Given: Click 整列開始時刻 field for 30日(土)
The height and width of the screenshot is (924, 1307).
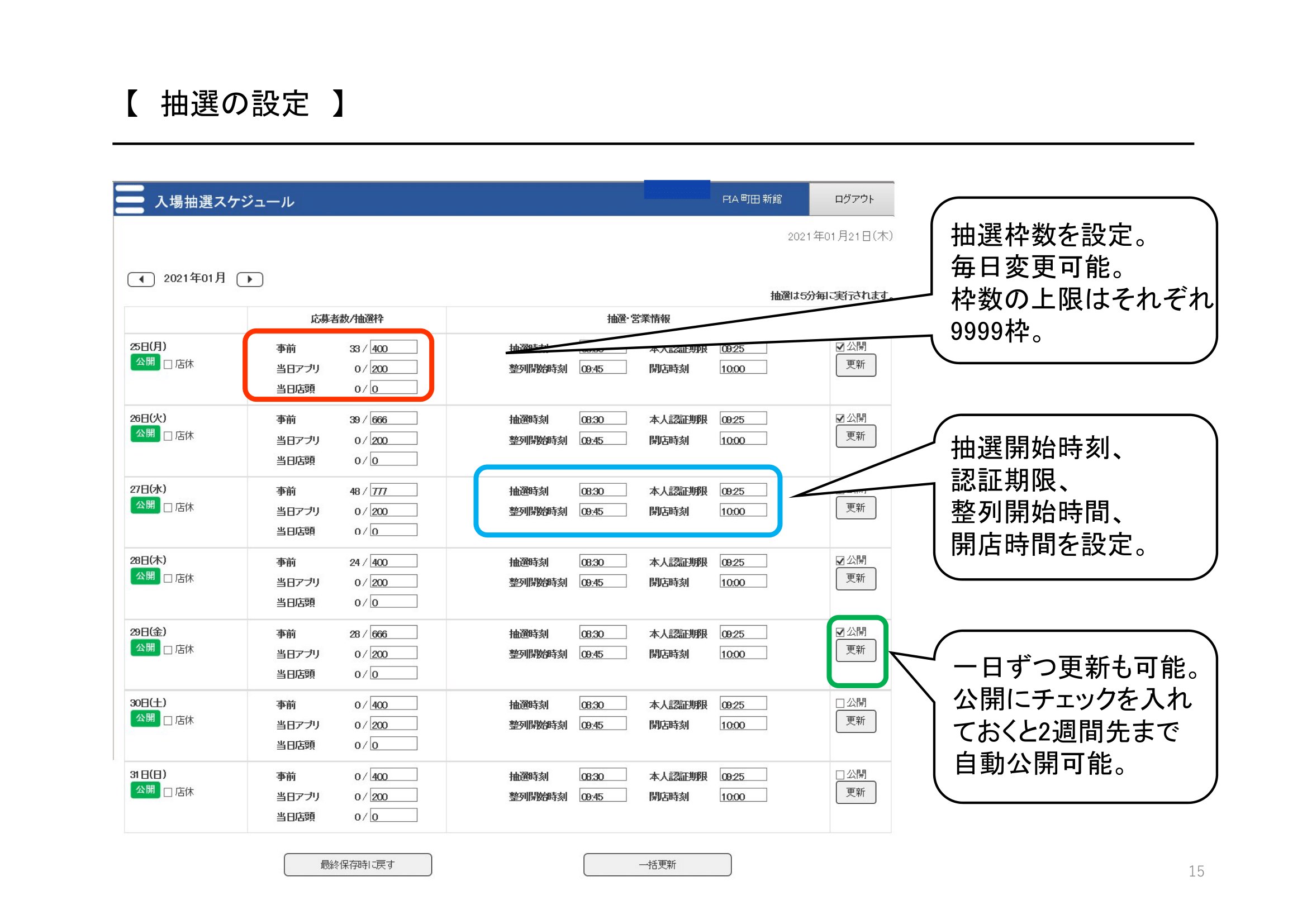Looking at the screenshot, I should point(603,725).
